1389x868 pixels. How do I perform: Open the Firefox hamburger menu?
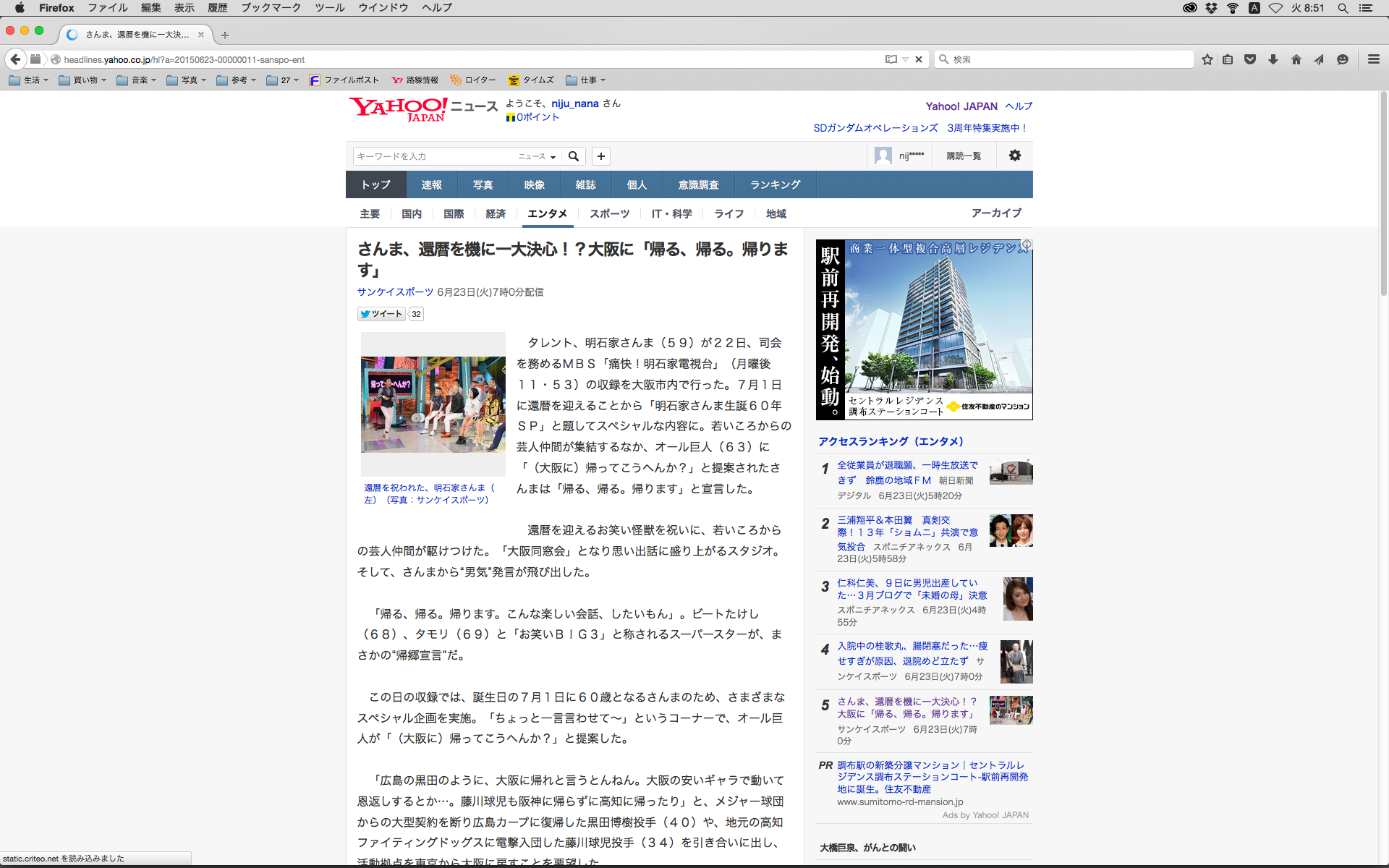tap(1373, 59)
